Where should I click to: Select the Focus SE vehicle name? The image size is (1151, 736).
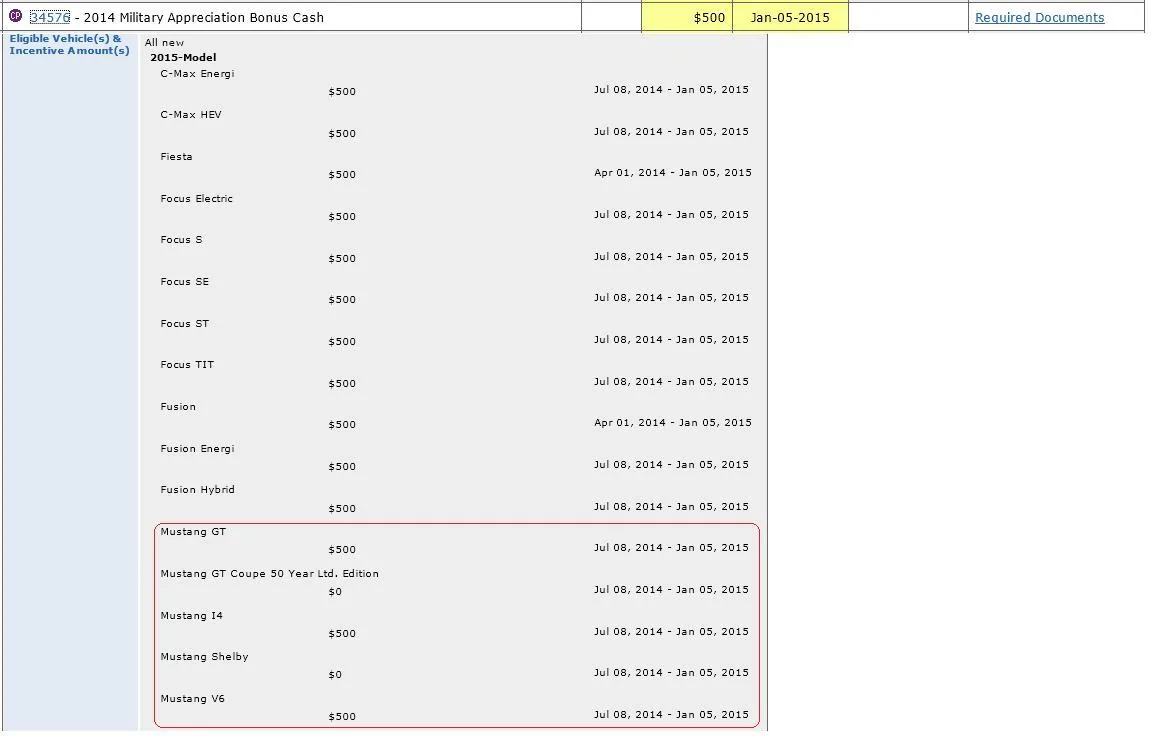click(186, 282)
